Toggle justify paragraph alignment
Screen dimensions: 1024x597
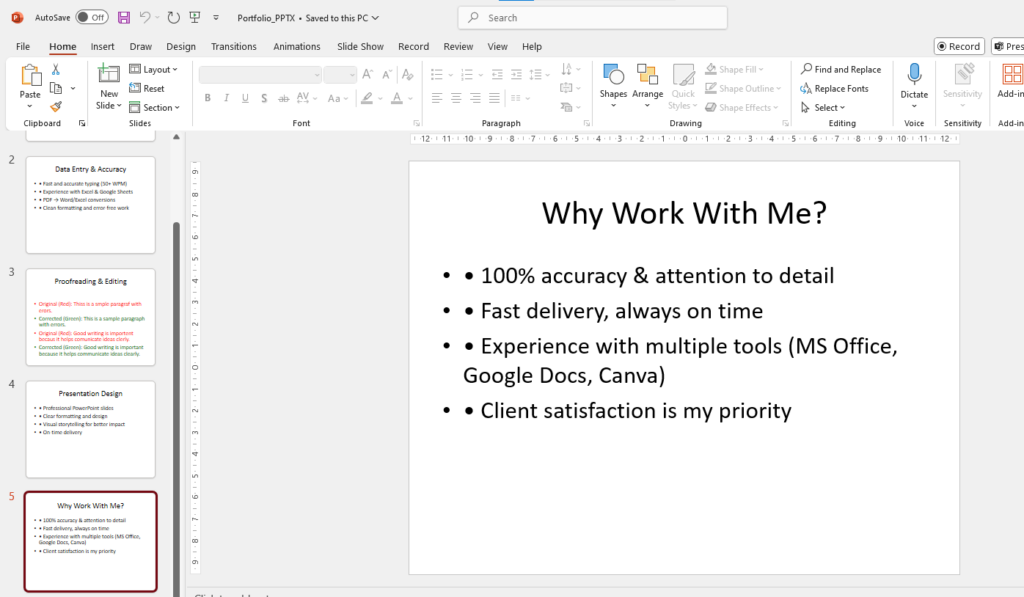pyautogui.click(x=494, y=98)
